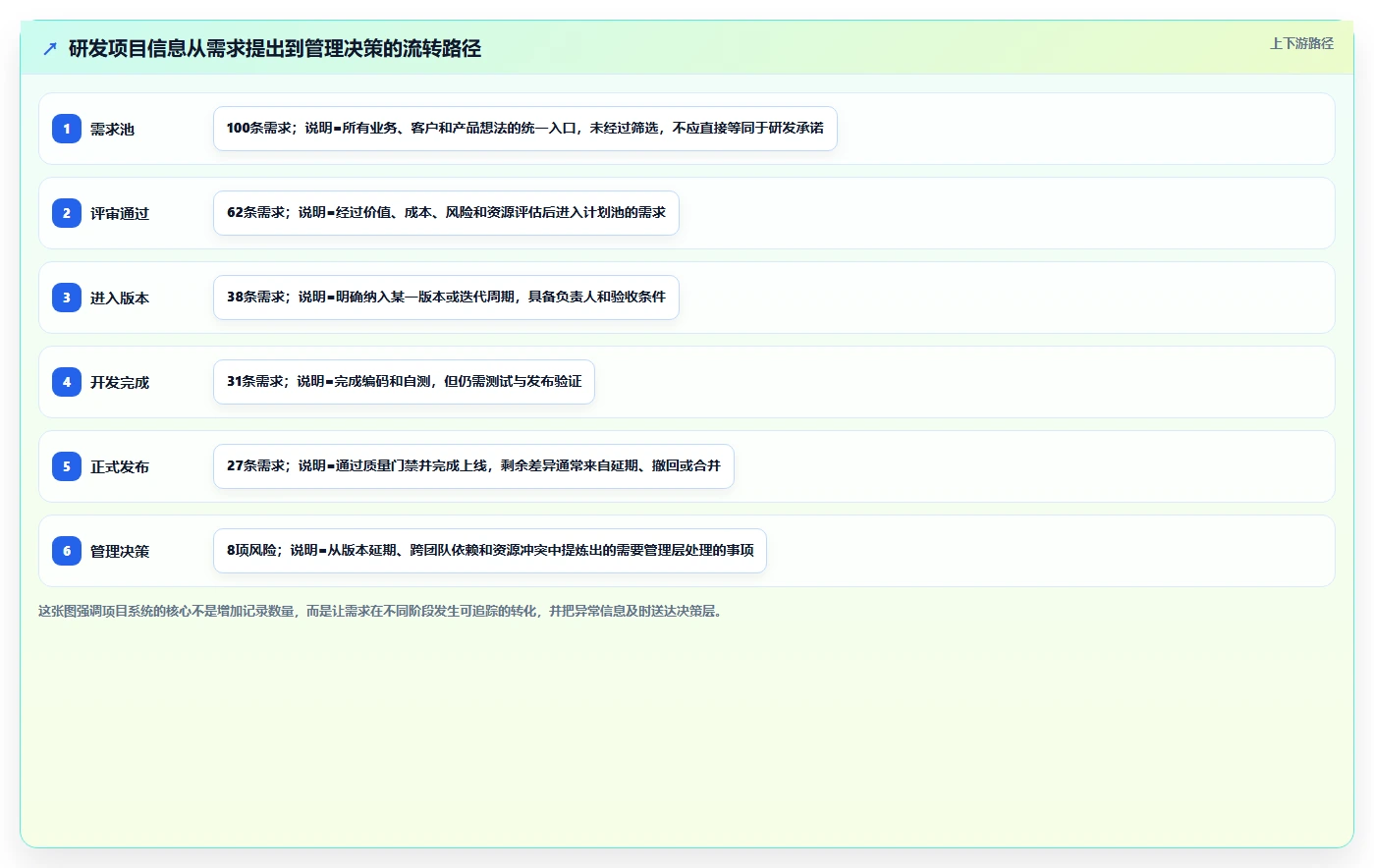Image resolution: width=1374 pixels, height=868 pixels.
Task: Open the 62条需求 description box
Action: point(446,213)
